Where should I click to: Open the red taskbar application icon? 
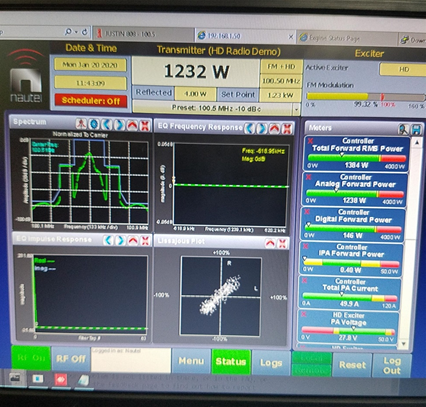[x=61, y=379]
